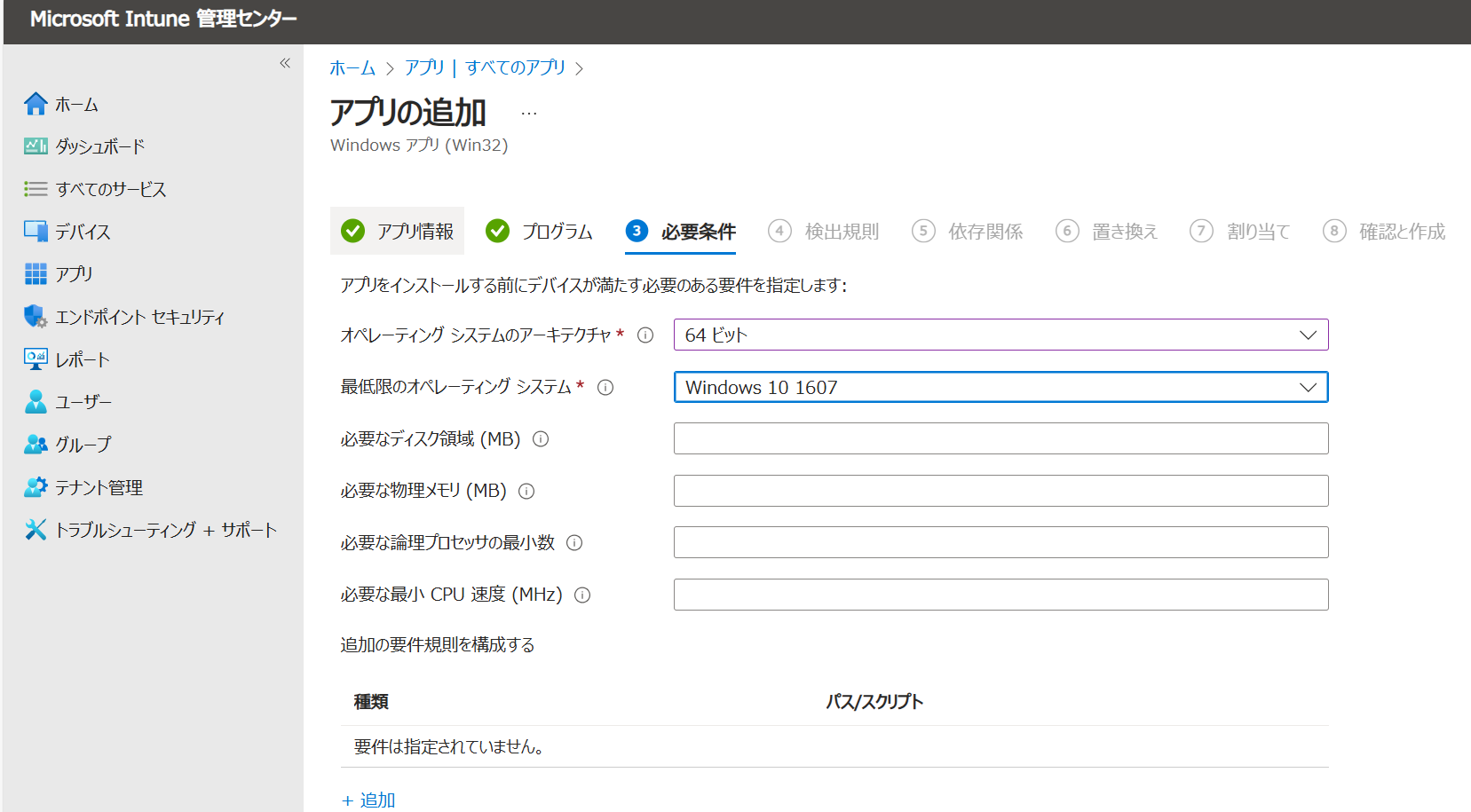This screenshot has height=812, width=1471.
Task: Switch to the アプリ情報 step tab
Action: 397,232
